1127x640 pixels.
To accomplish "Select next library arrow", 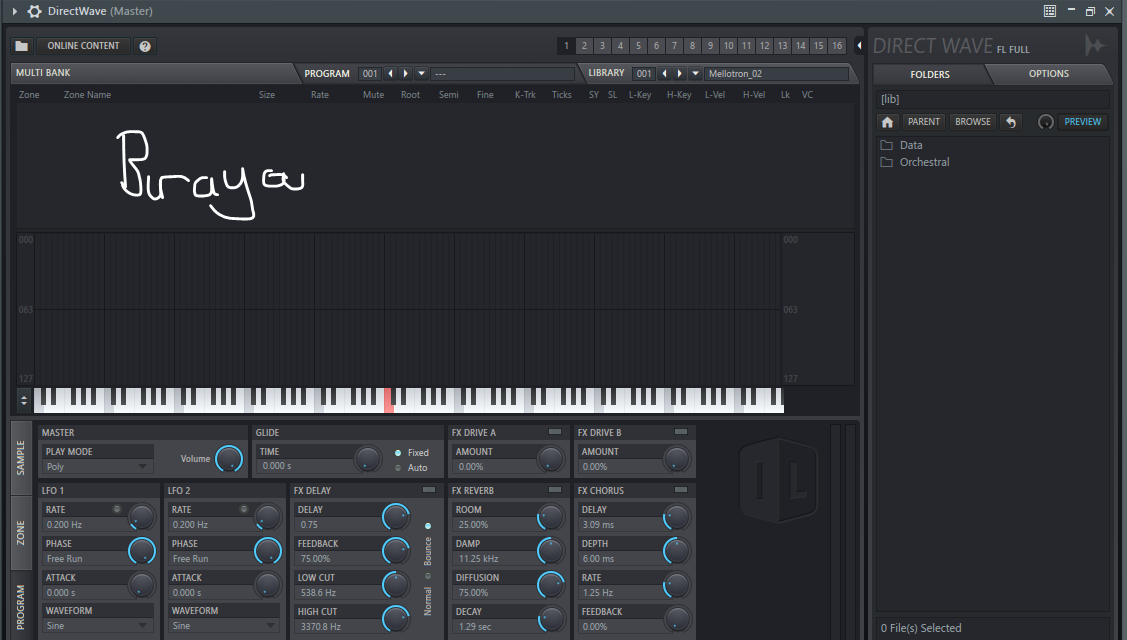I will 679,73.
